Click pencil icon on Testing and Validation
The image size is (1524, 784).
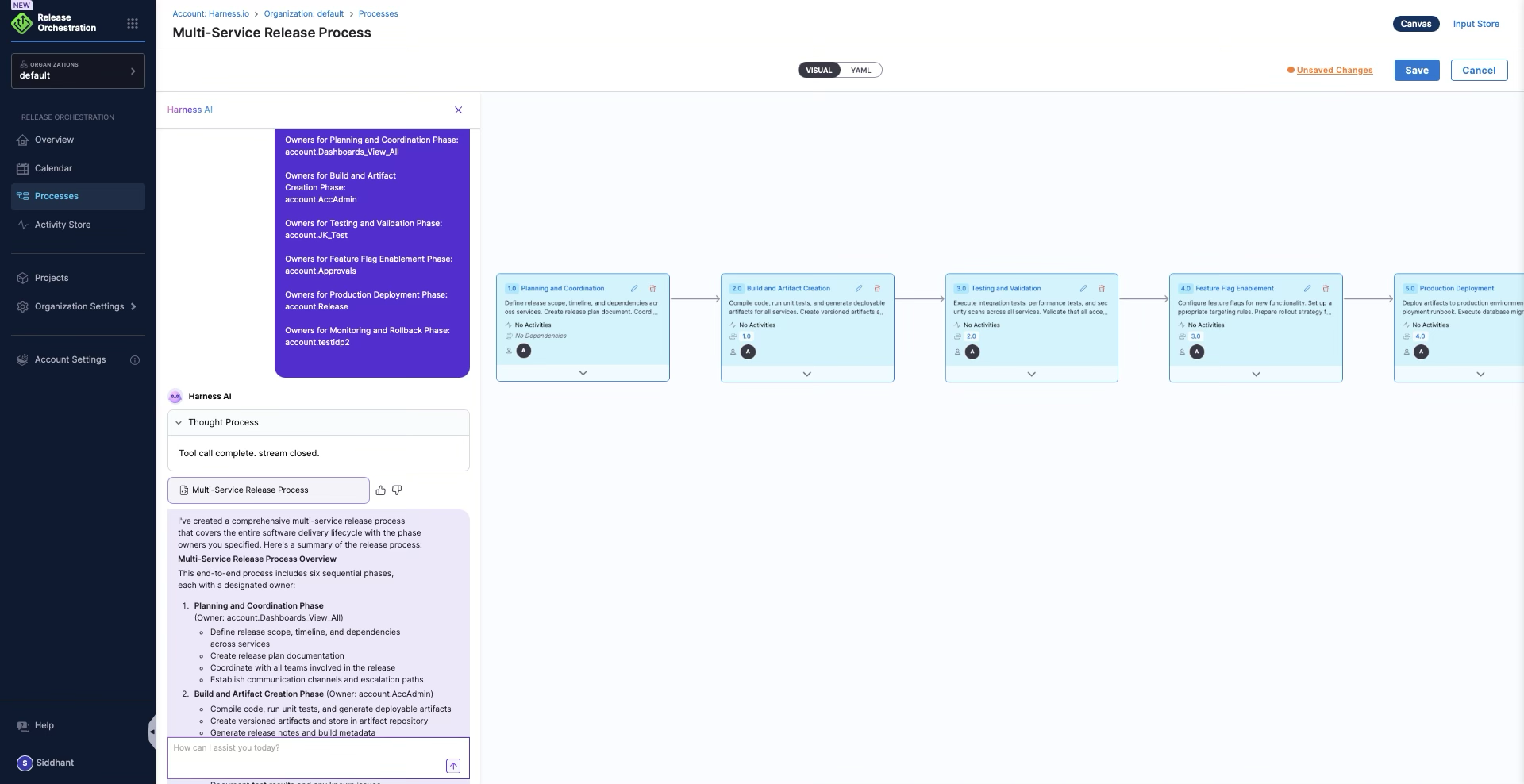point(1083,289)
